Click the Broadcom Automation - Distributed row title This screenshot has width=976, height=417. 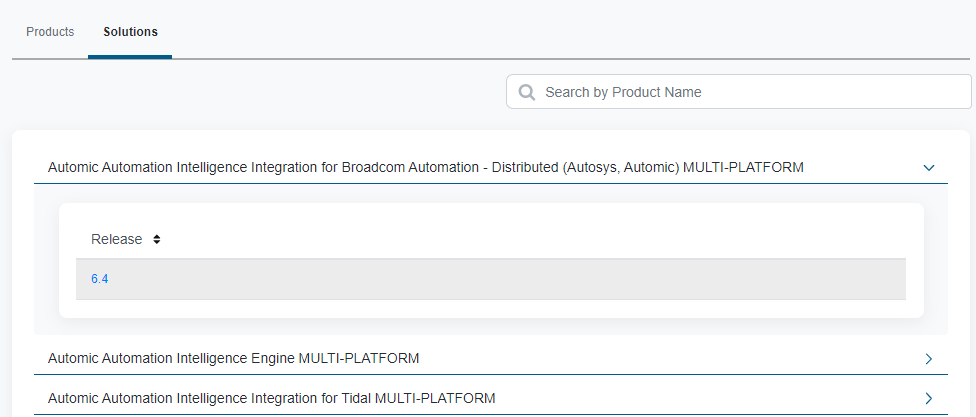tap(300, 167)
